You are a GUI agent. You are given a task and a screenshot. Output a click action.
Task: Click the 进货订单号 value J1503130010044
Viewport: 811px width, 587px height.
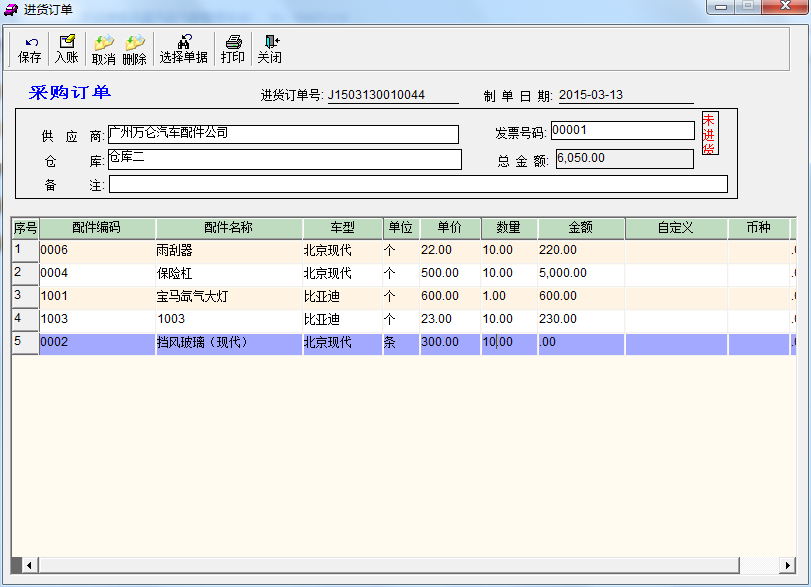pos(377,95)
